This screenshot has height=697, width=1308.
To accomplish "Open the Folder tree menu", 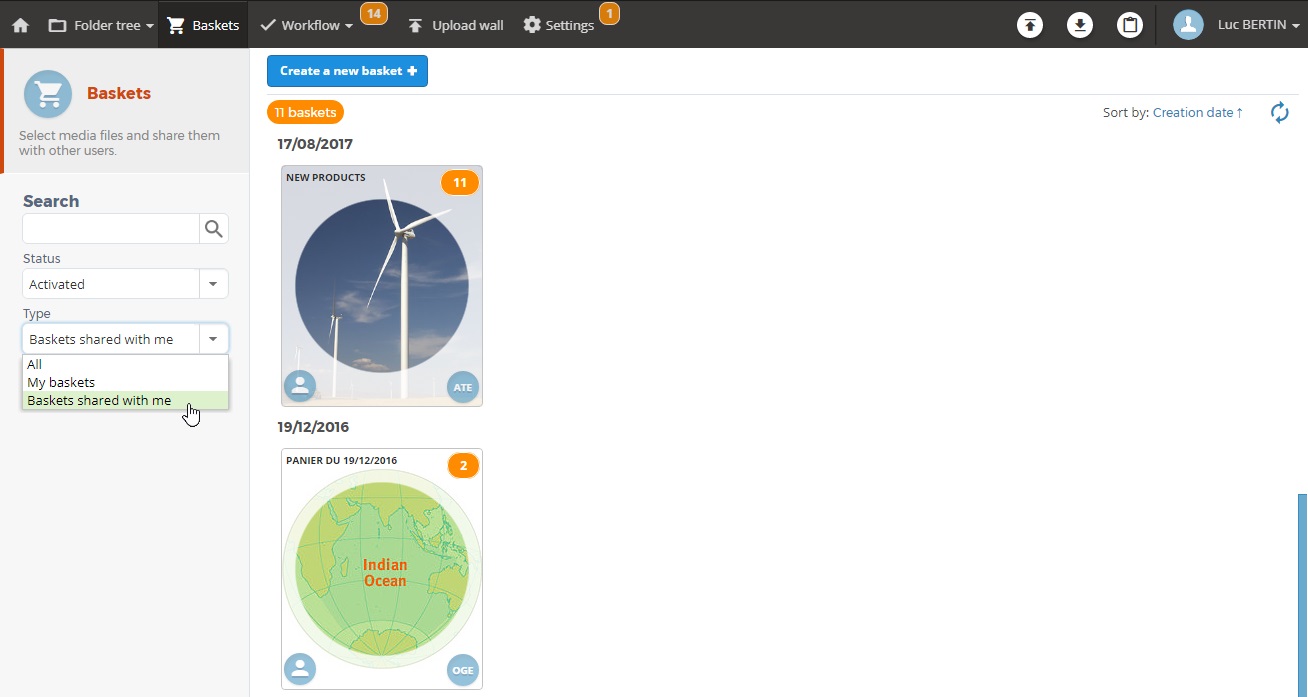I will (x=100, y=25).
